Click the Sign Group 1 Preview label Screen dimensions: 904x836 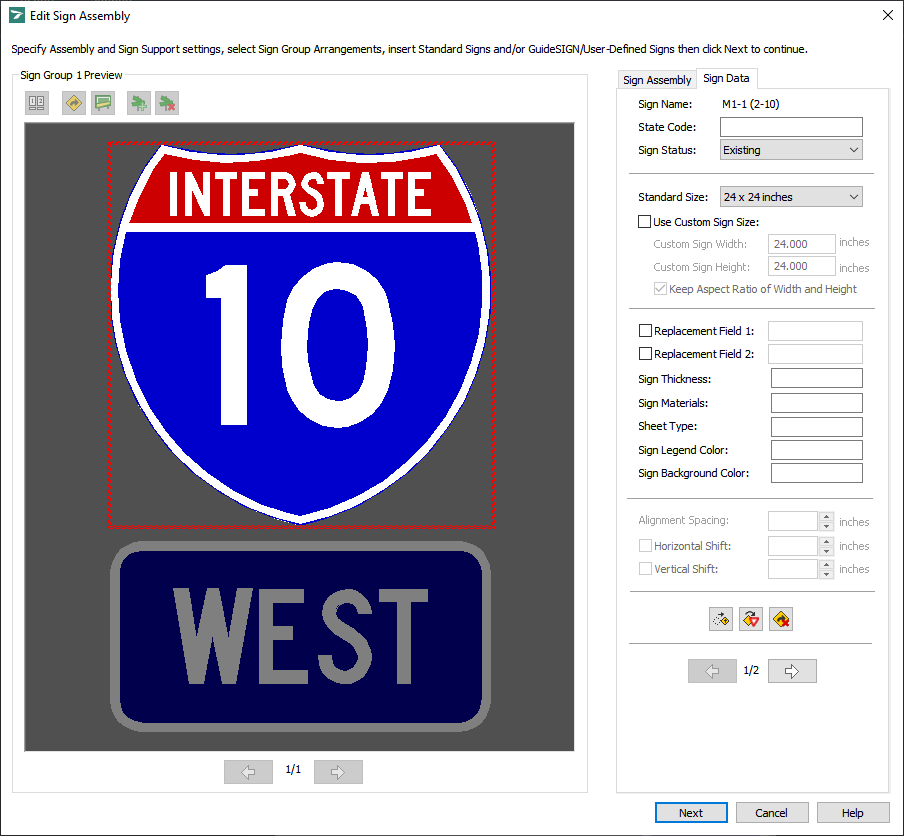coord(71,76)
